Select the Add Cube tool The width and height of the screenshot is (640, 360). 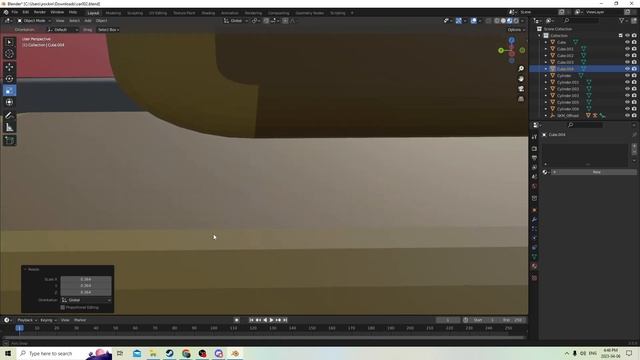[9, 141]
